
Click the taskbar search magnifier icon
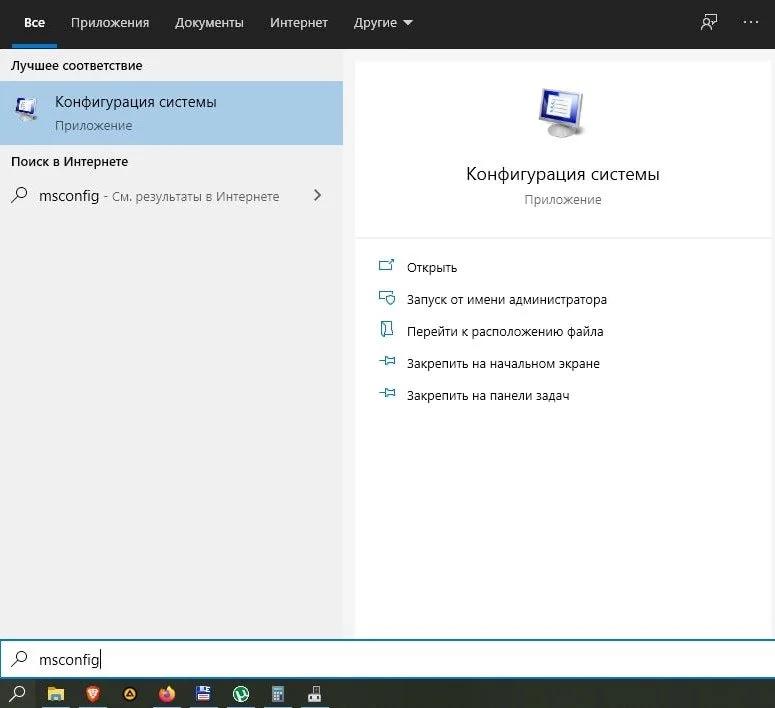[17, 694]
